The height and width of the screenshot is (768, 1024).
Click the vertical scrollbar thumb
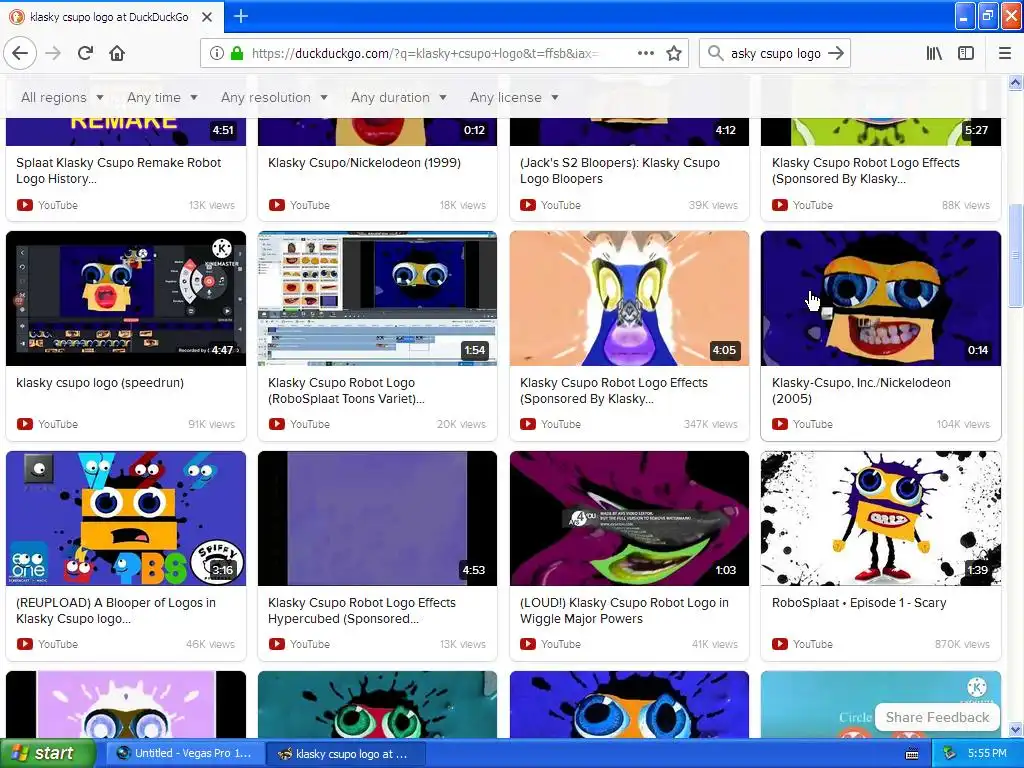(x=1016, y=255)
